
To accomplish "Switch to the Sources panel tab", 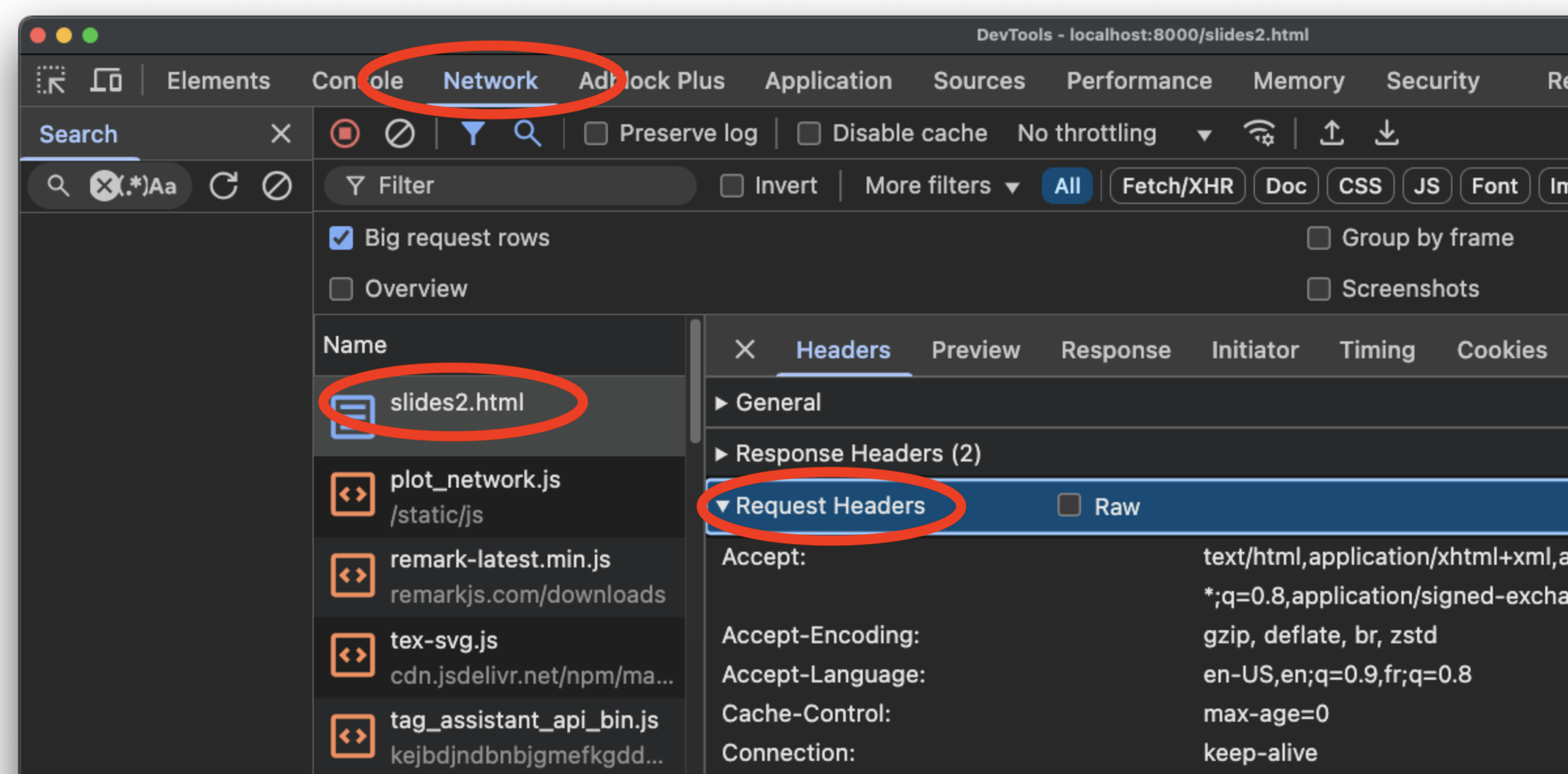I will [x=978, y=80].
